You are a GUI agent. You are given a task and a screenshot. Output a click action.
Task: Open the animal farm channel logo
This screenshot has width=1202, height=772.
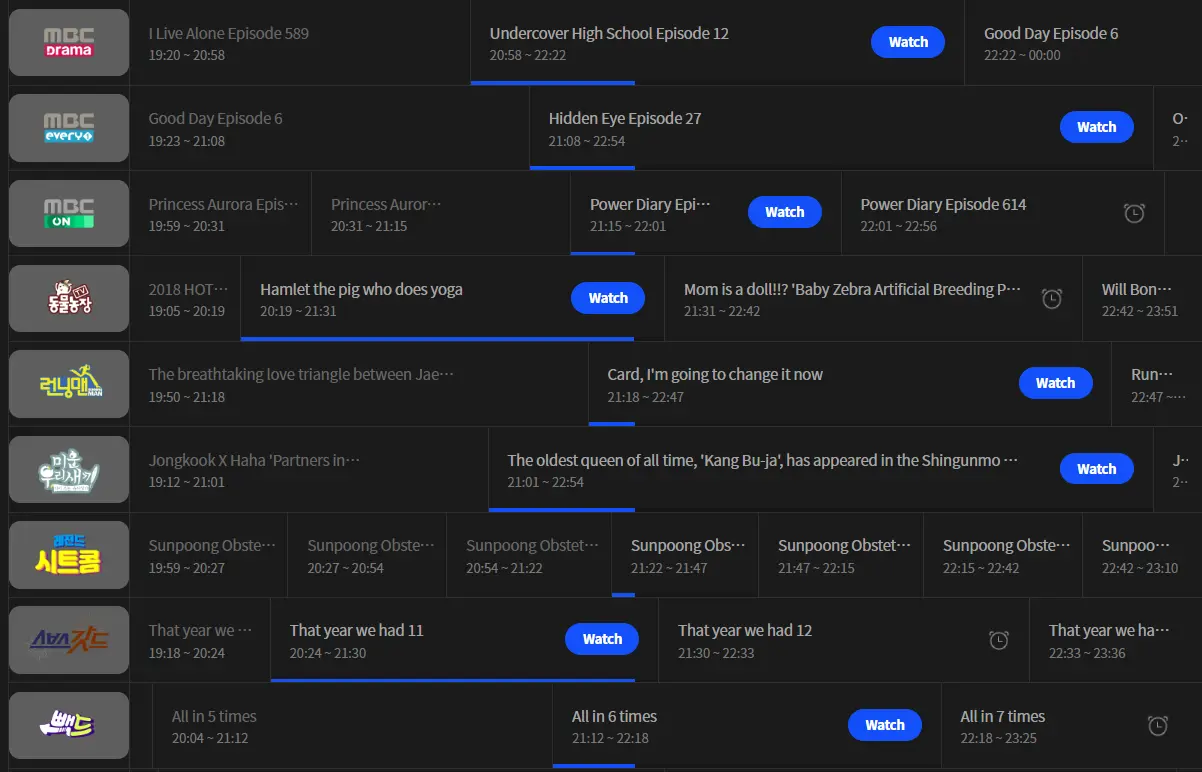(69, 298)
